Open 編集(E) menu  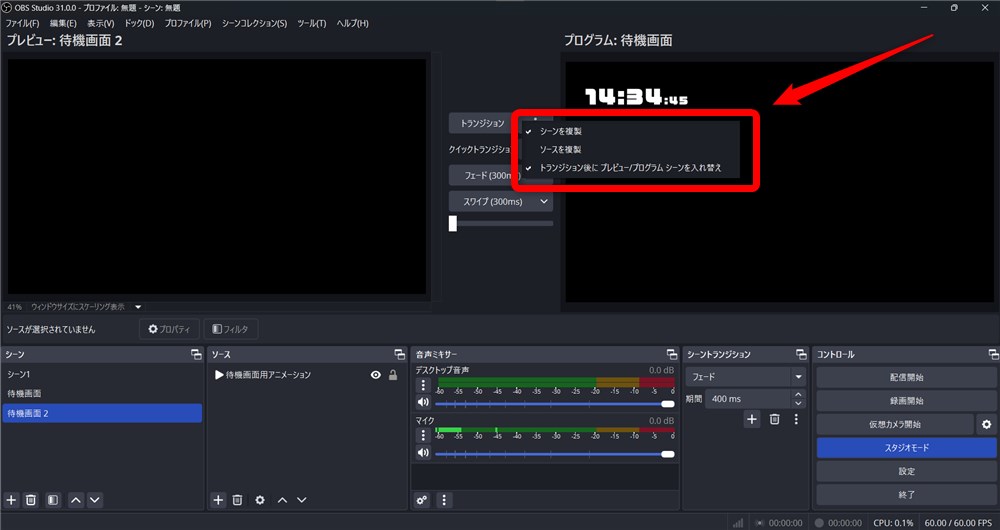63,24
